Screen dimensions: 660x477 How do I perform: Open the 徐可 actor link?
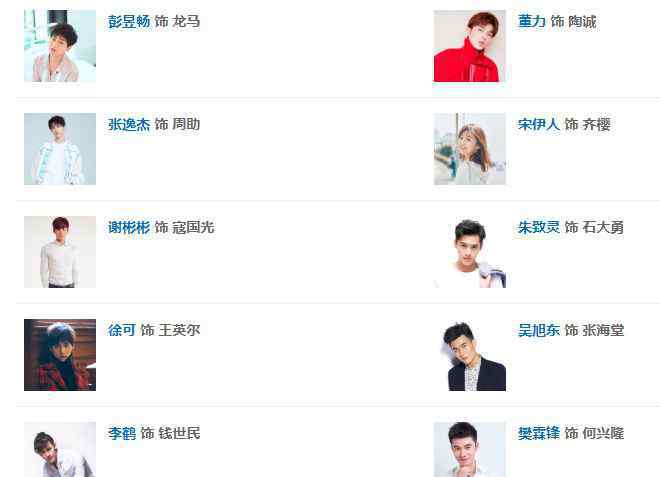click(x=122, y=330)
